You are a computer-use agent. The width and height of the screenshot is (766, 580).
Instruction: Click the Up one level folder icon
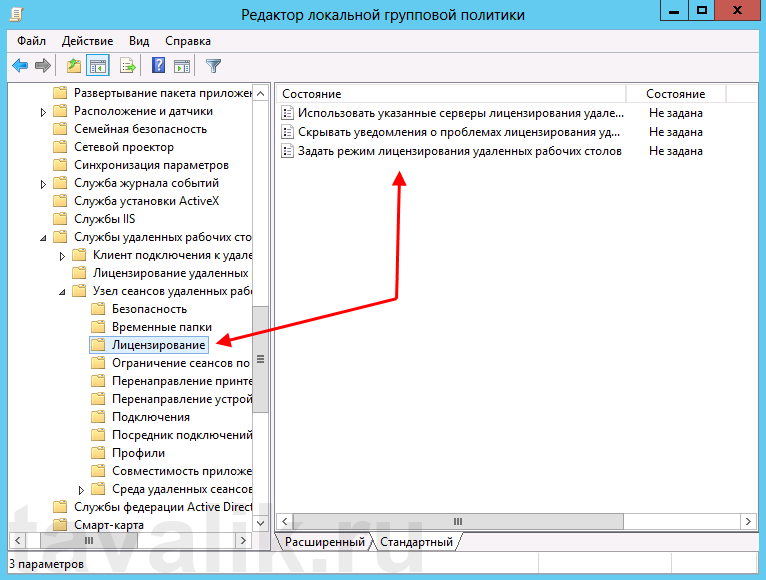point(73,66)
